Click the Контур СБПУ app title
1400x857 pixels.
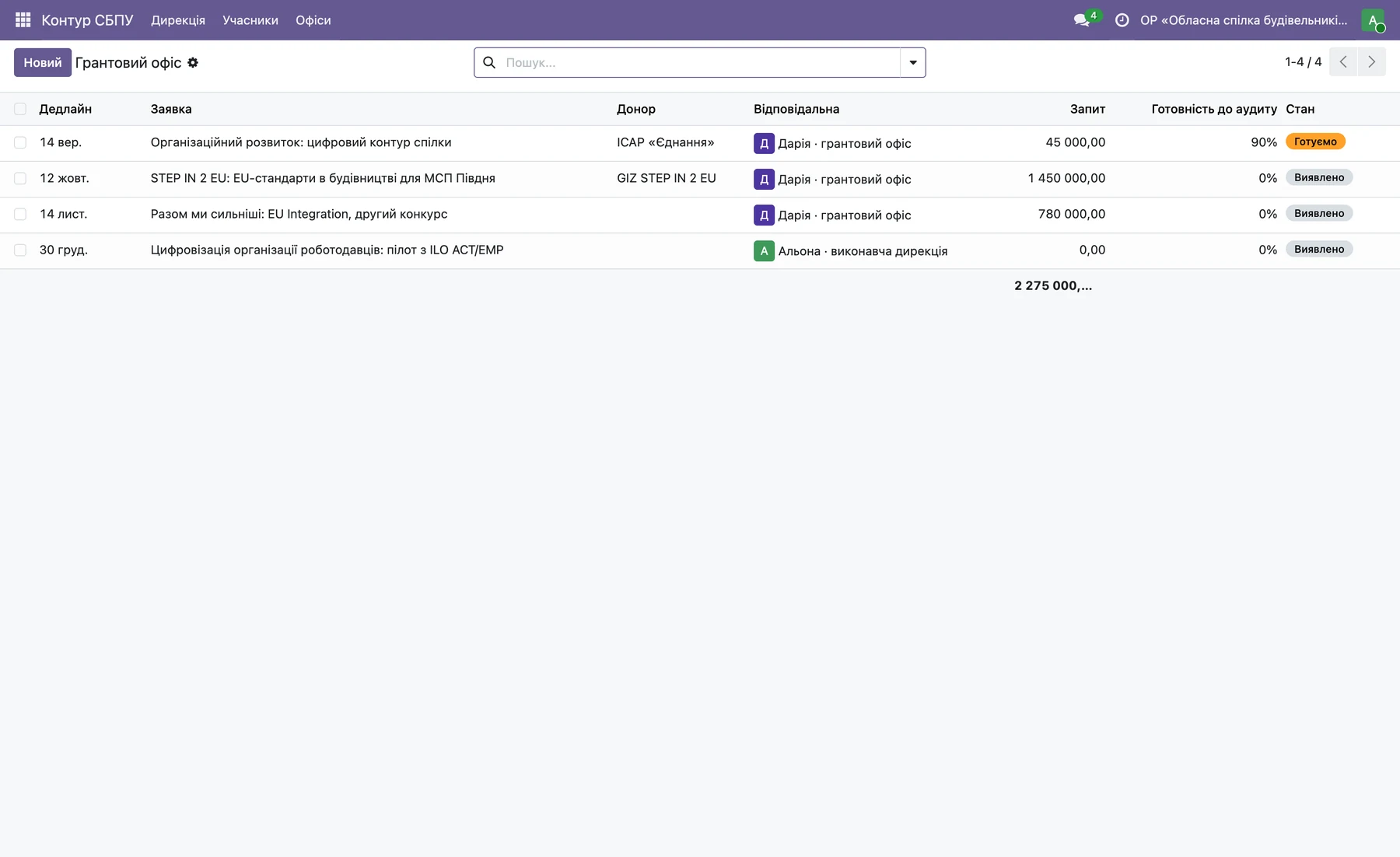87,20
